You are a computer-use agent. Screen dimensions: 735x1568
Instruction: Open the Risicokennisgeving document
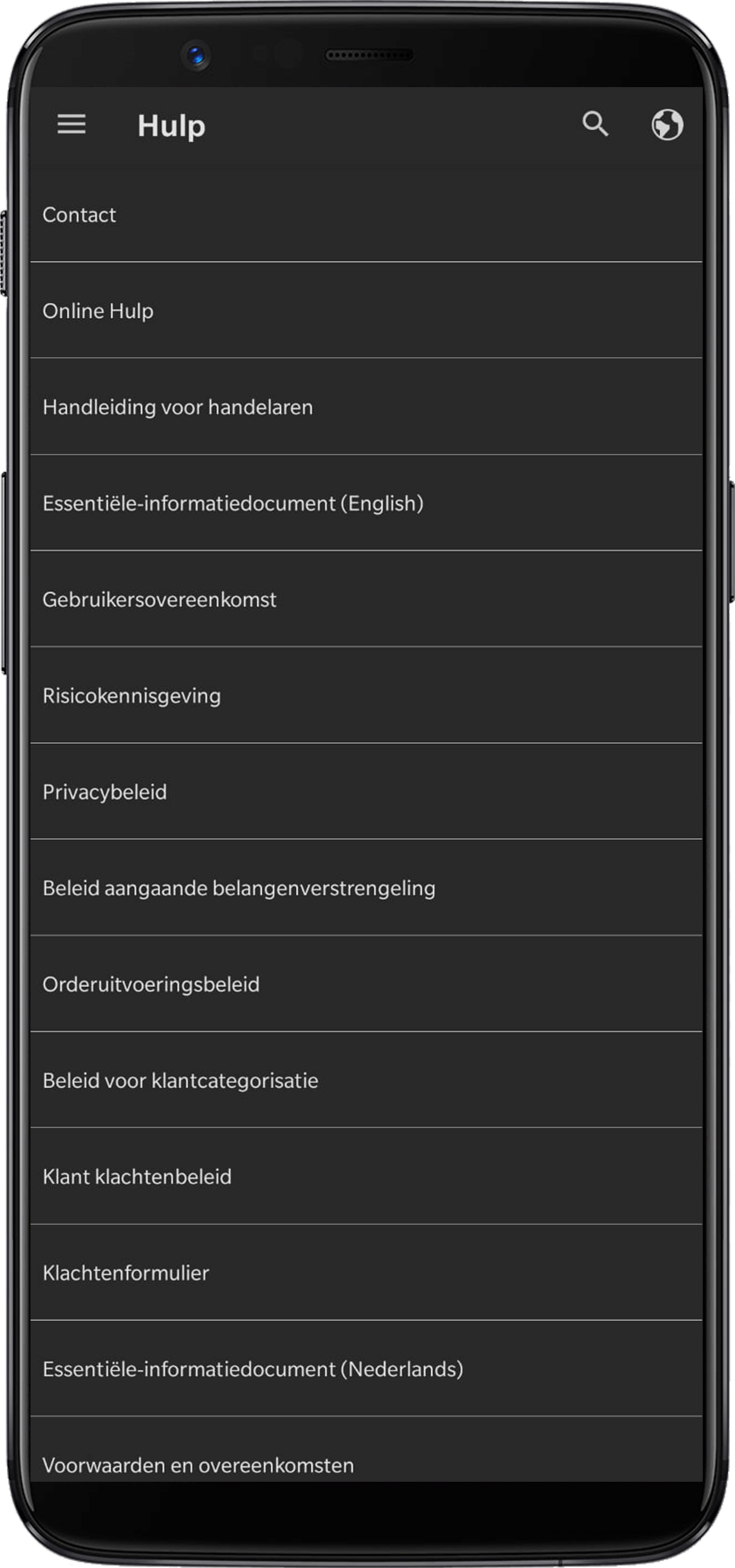coord(131,696)
